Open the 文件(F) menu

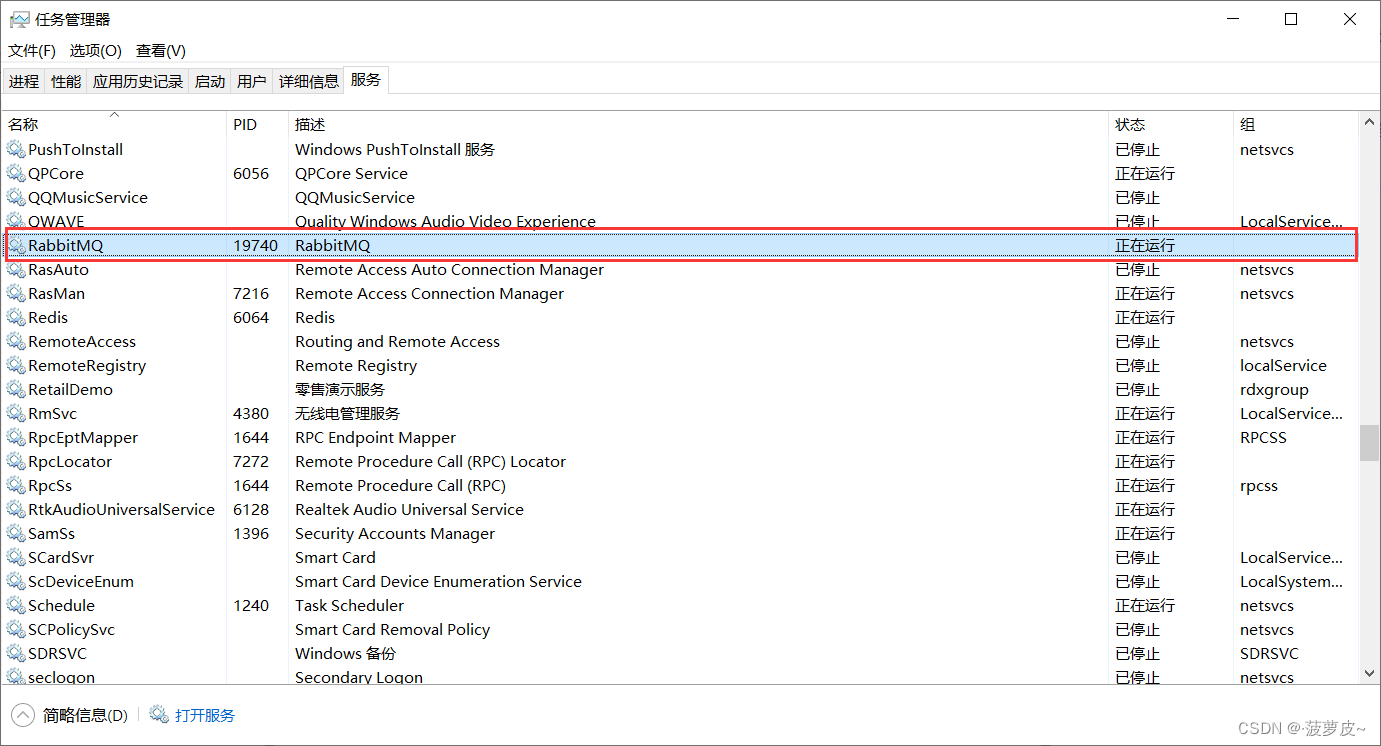tap(32, 50)
